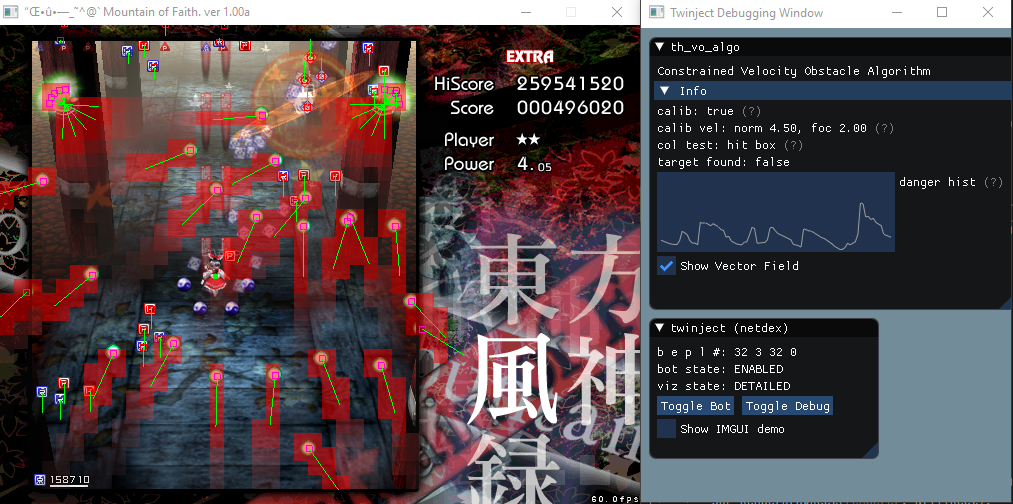Click 'Constrained Velocity Obstacle Algorithm' text

click(793, 71)
